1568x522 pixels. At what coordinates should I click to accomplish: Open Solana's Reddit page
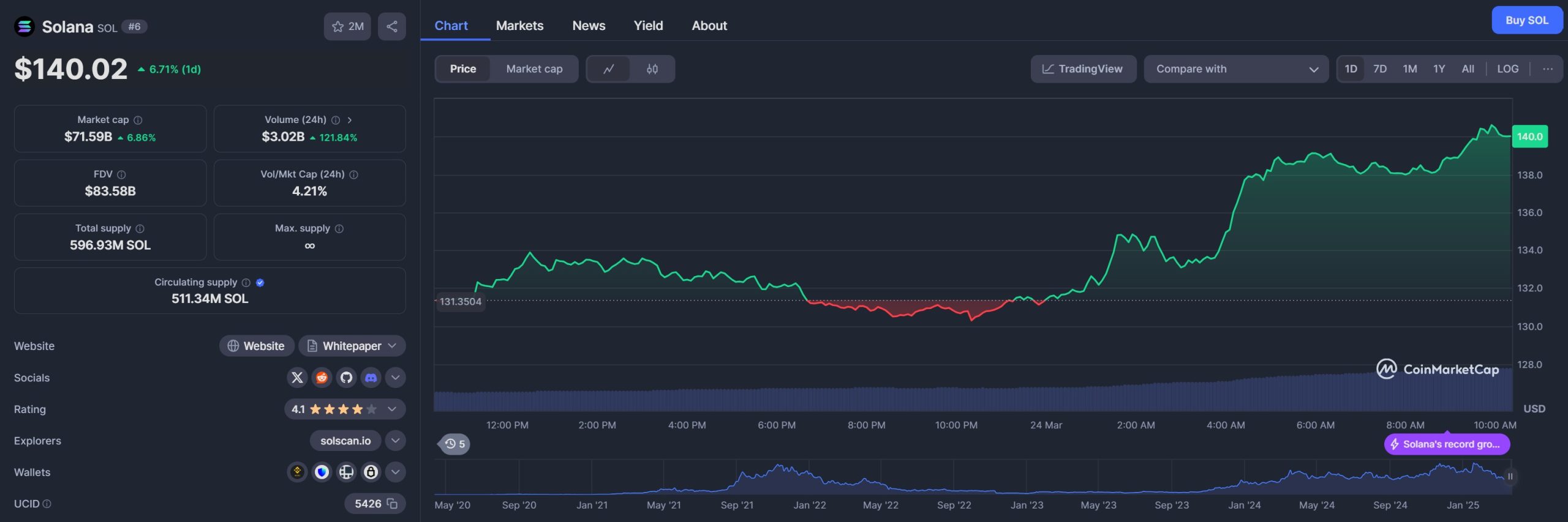pos(322,378)
